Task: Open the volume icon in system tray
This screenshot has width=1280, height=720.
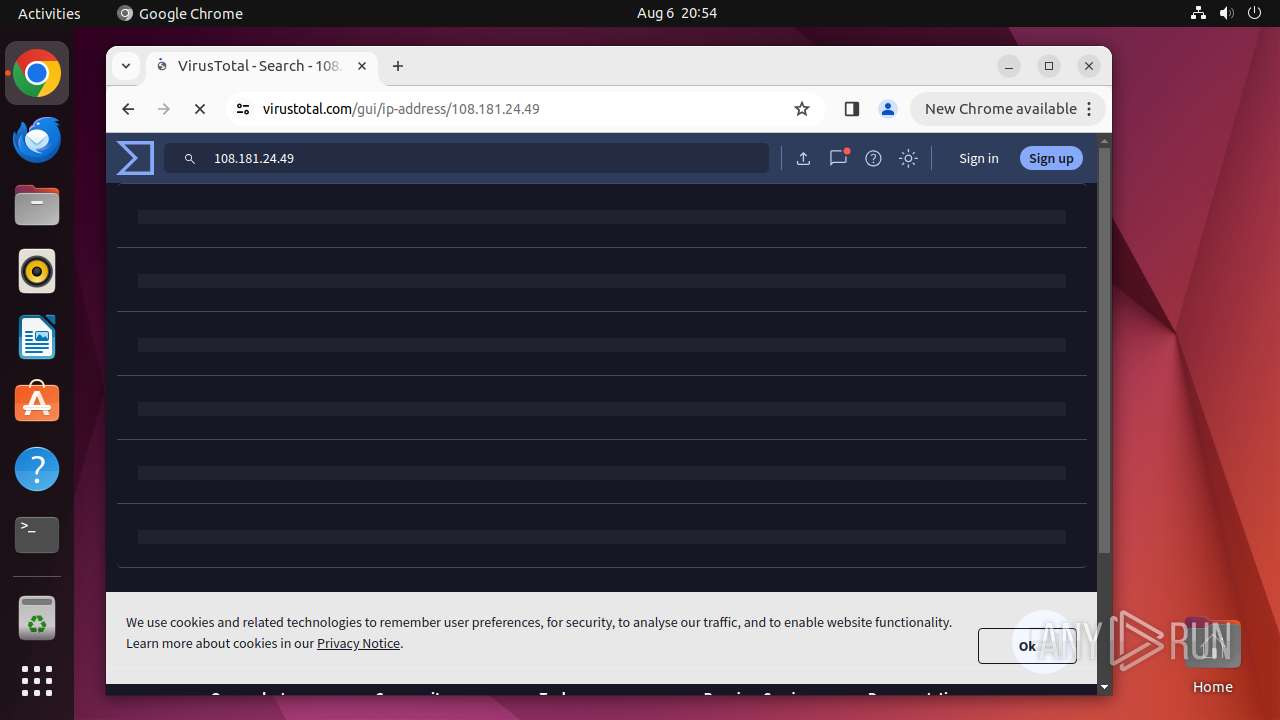Action: coord(1227,13)
